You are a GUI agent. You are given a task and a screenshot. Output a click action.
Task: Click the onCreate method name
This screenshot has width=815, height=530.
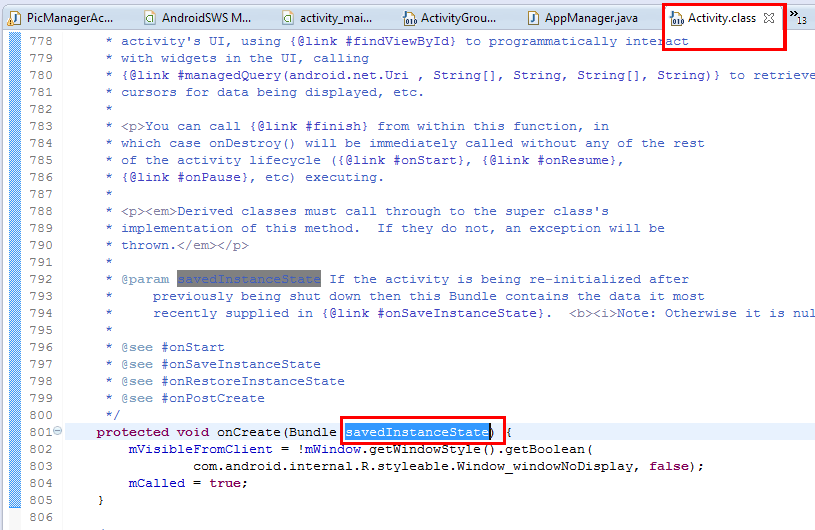click(x=248, y=432)
